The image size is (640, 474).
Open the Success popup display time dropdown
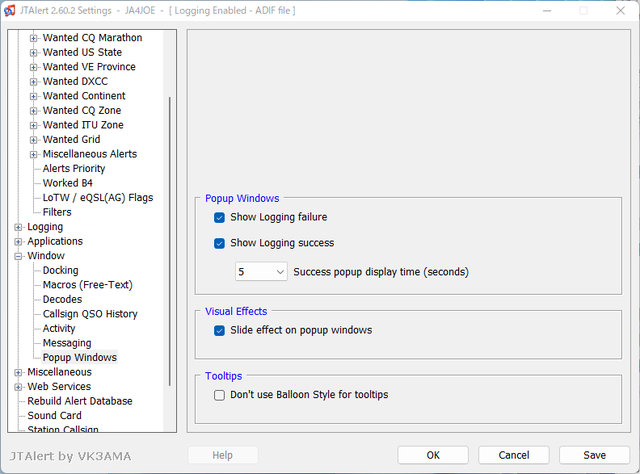[261, 272]
